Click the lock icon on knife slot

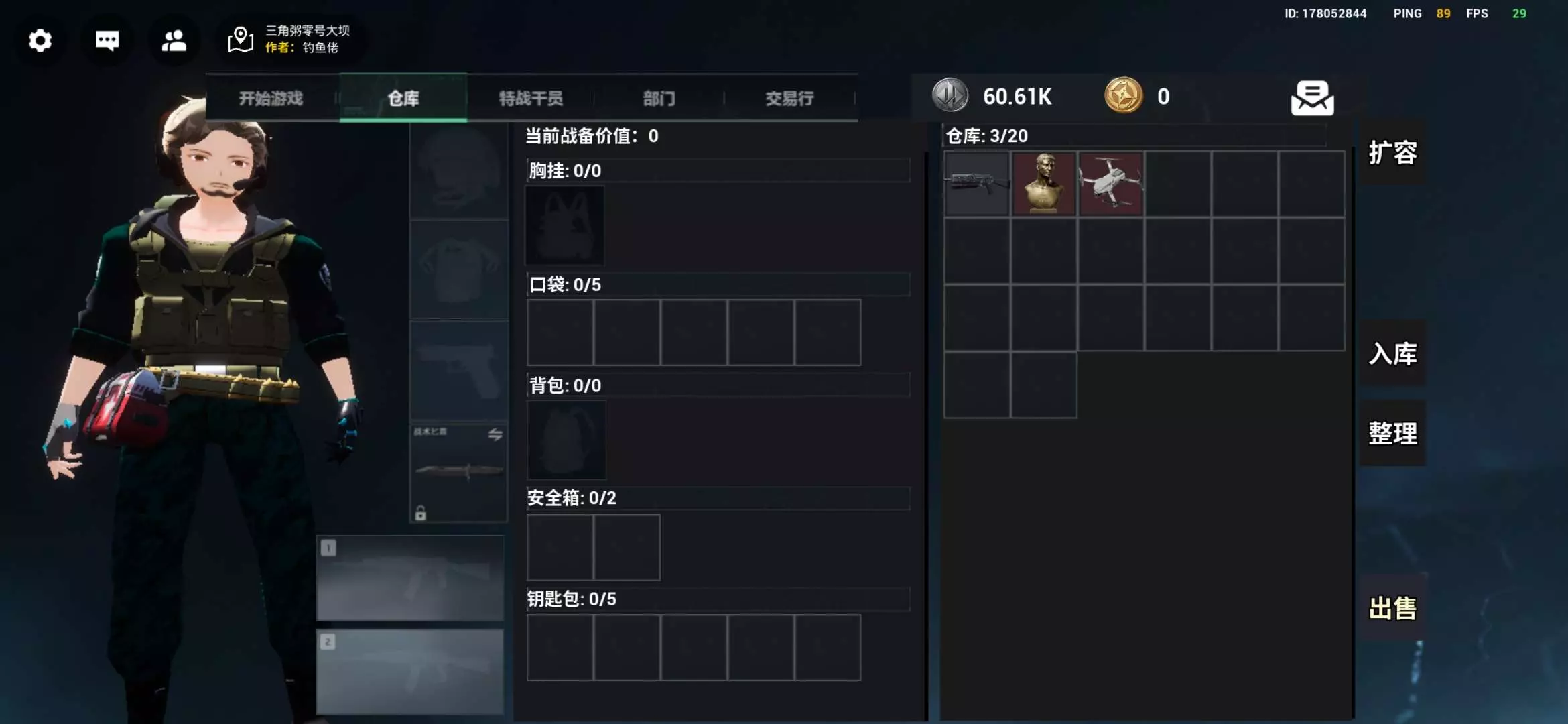tap(420, 514)
